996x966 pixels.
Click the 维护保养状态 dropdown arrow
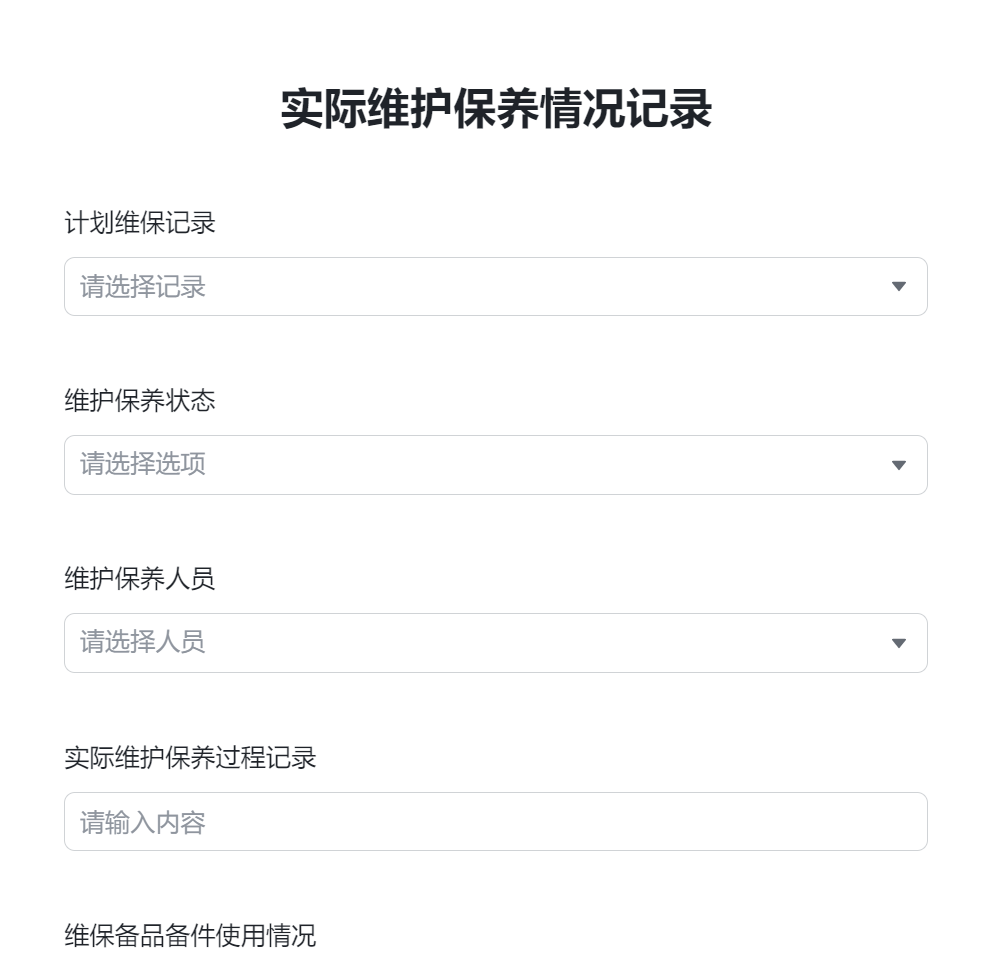tap(898, 465)
